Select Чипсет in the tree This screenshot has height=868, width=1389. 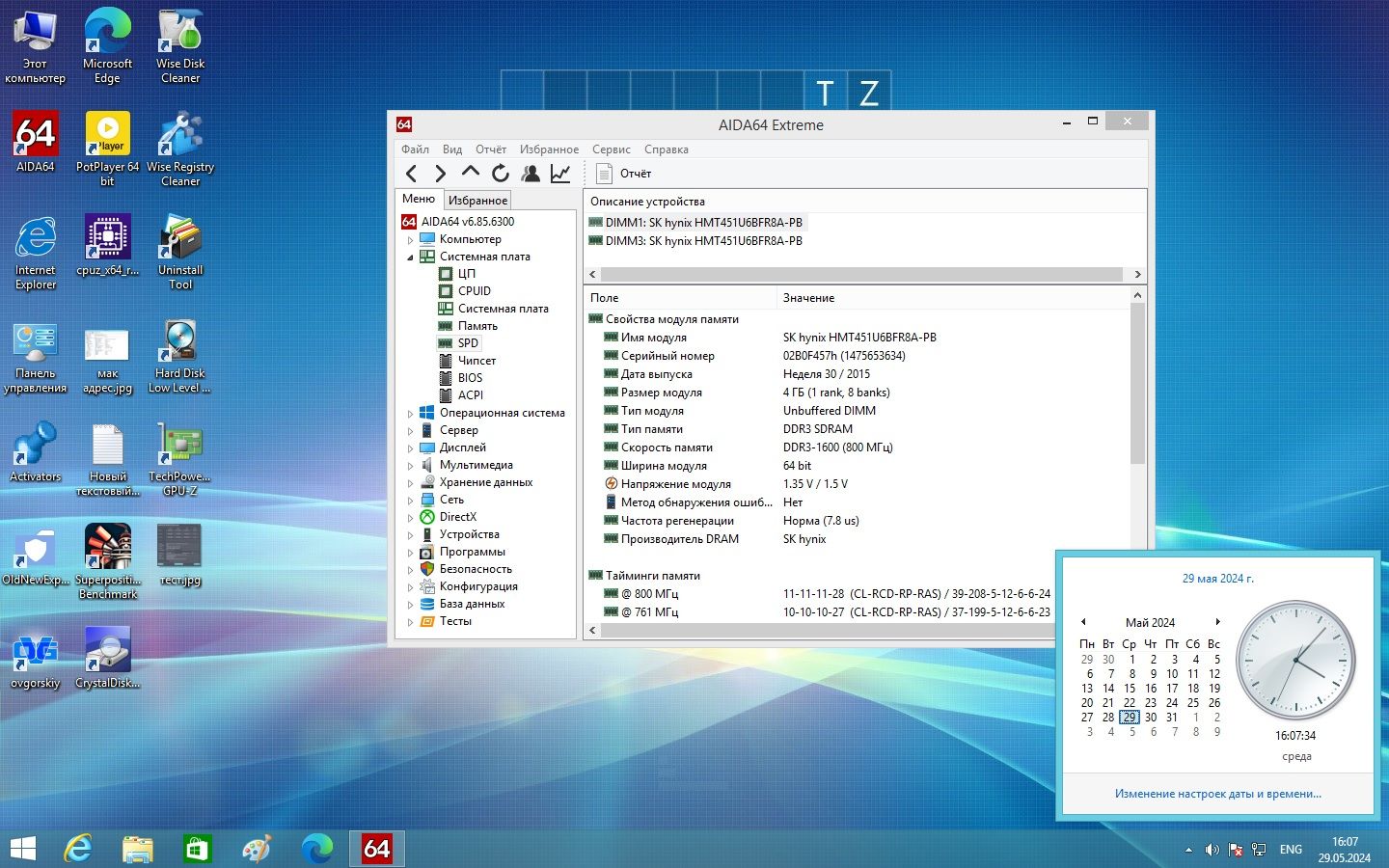tap(477, 361)
